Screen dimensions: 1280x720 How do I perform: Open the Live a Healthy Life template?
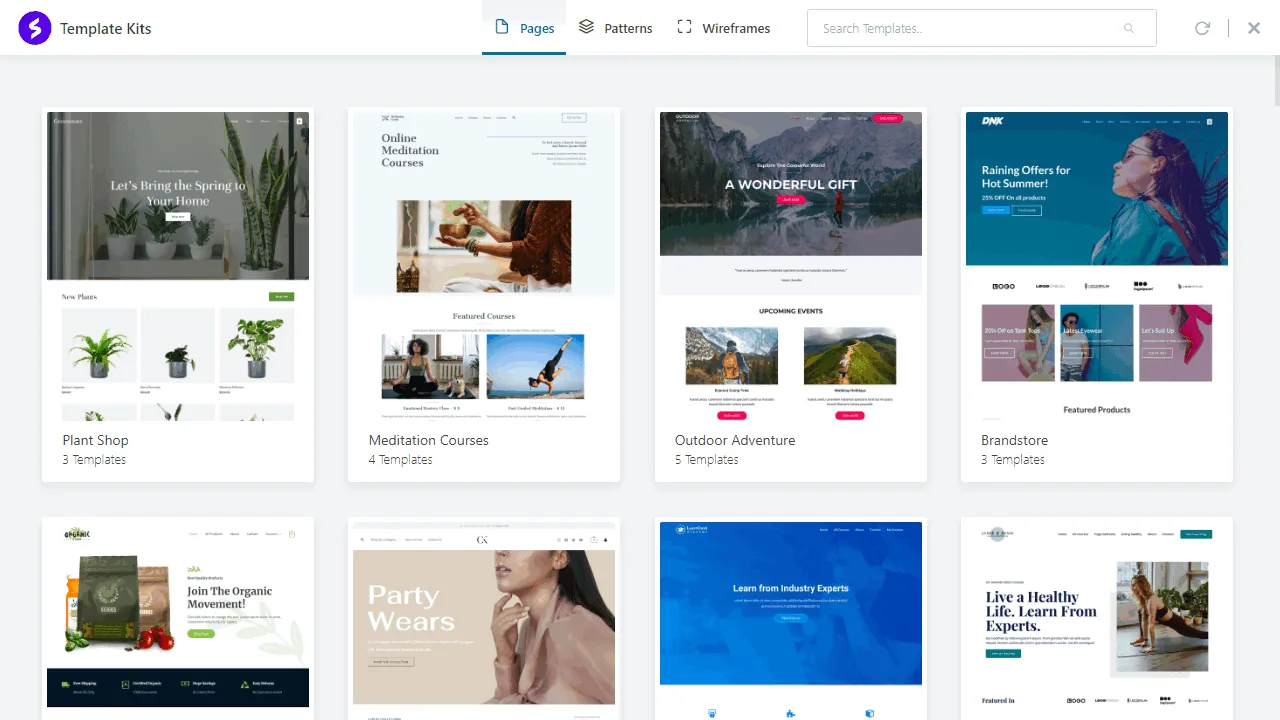coord(1097,620)
